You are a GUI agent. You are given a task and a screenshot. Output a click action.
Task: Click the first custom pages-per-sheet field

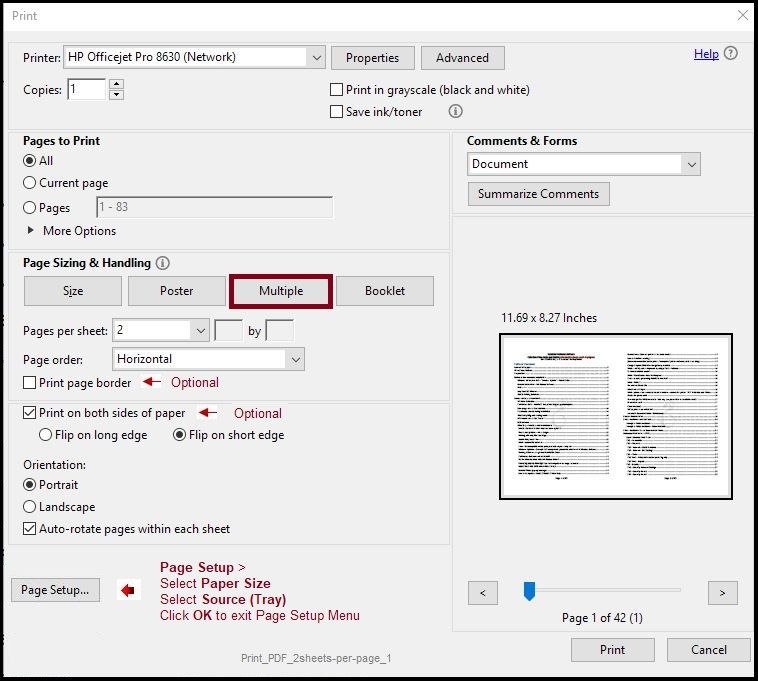click(228, 331)
